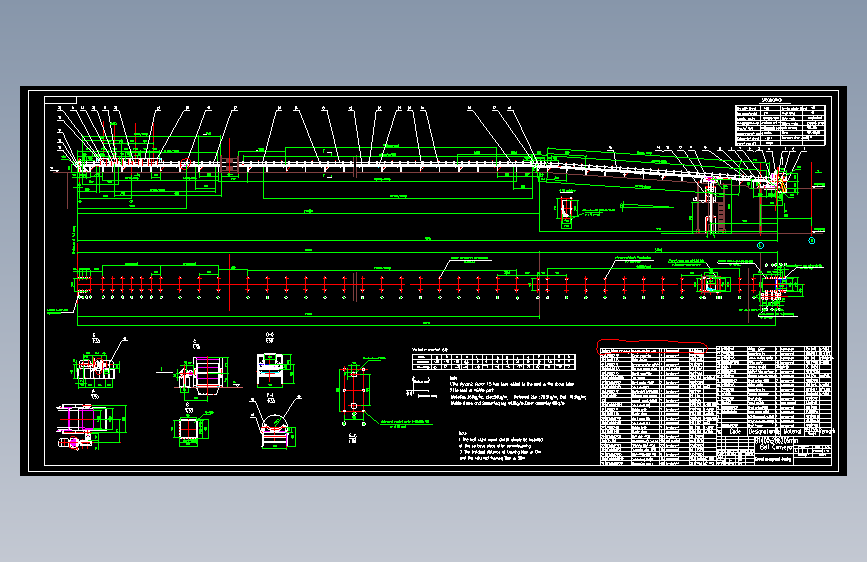Click the 'Belt Conveyor' title block text
Image resolution: width=867 pixels, height=562 pixels.
point(776,447)
